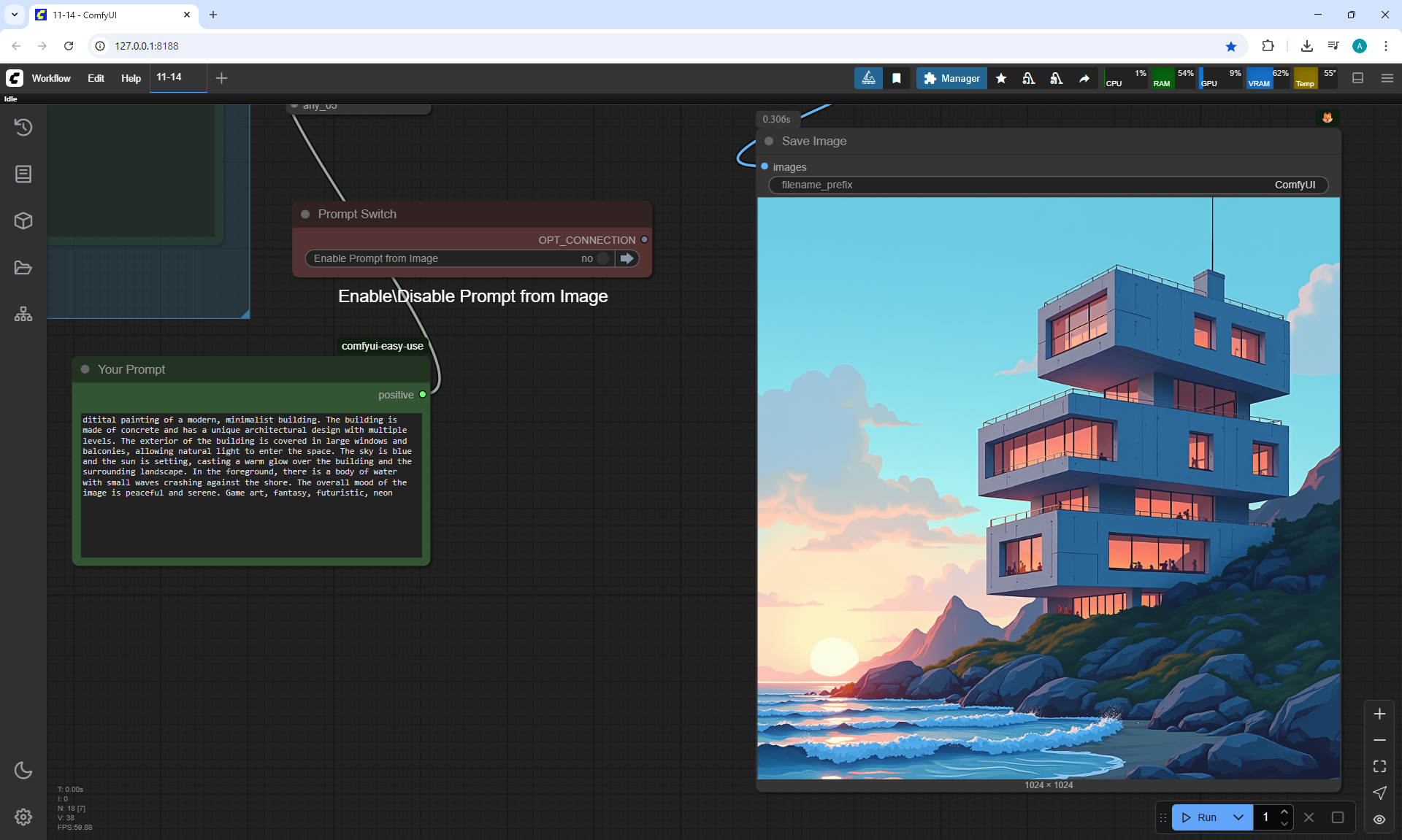Click the Manager button

tap(951, 78)
